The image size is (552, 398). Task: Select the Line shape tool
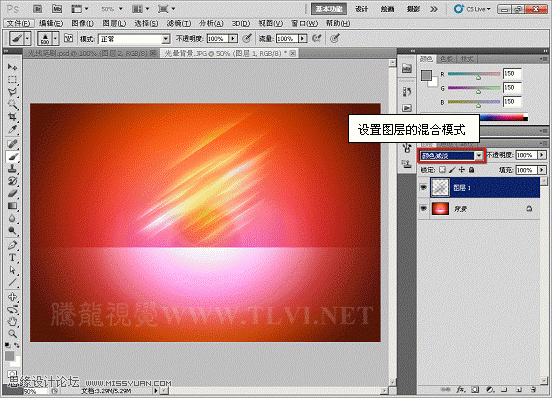click(12, 282)
